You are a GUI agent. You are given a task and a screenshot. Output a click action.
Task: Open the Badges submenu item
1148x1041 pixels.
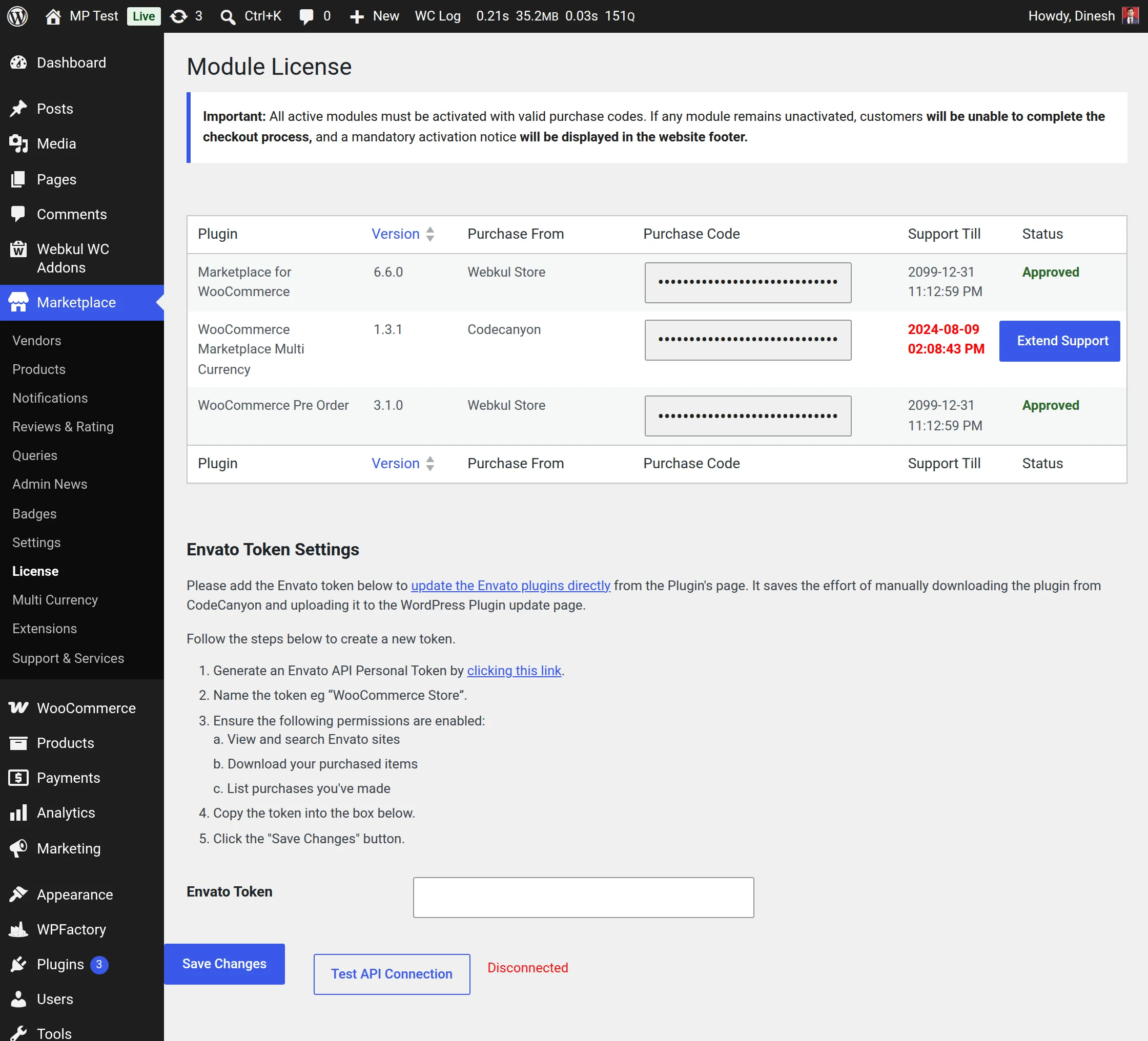(34, 513)
